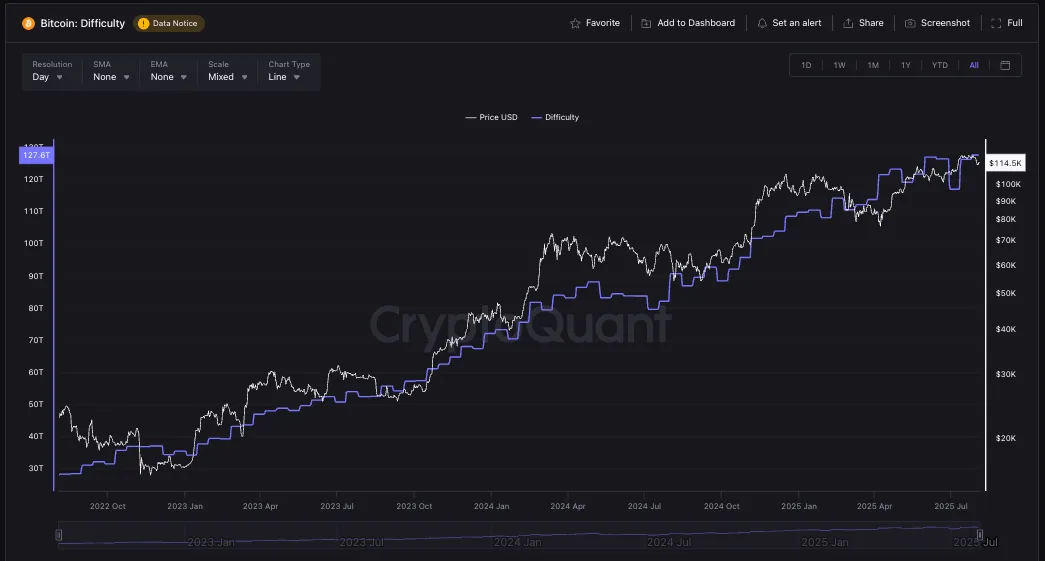Select the 1Y time range
The image size is (1045, 561).
(906, 65)
